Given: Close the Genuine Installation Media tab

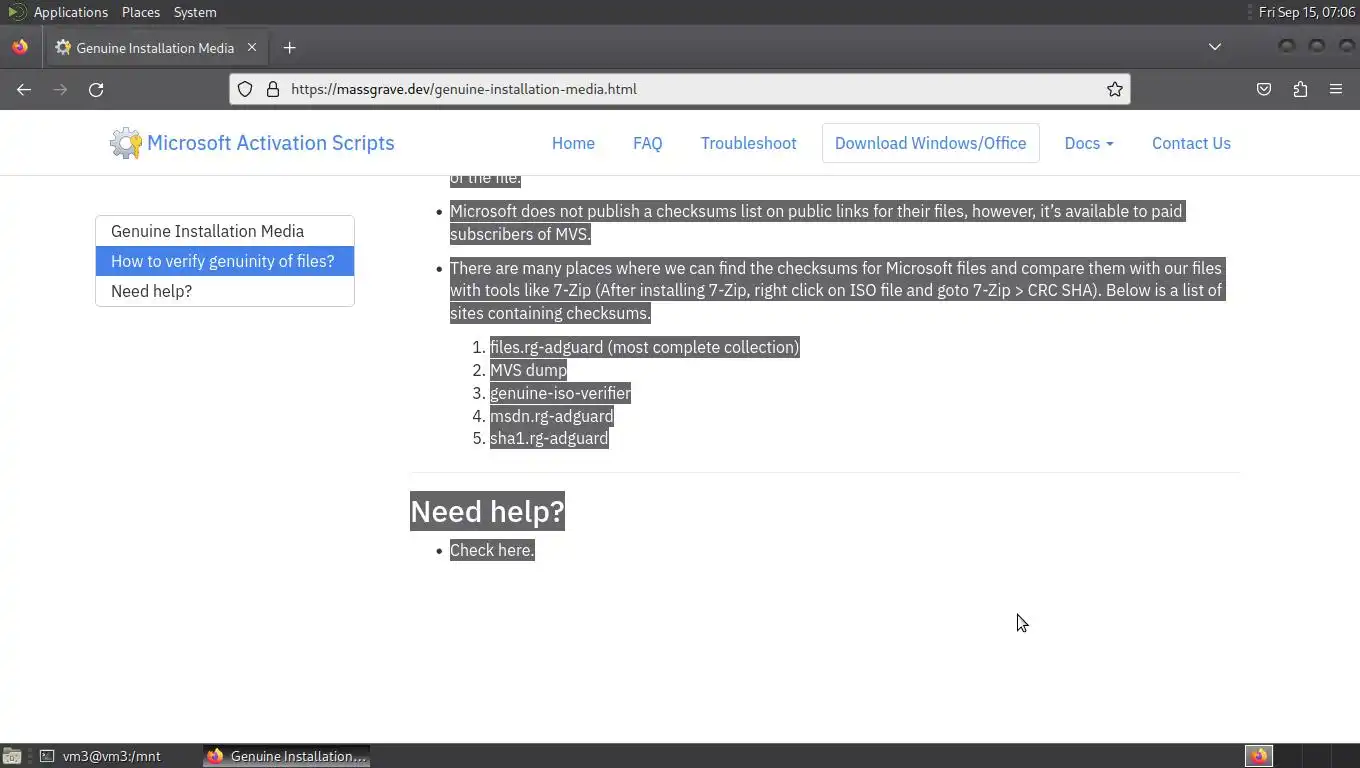Looking at the screenshot, I should (252, 47).
